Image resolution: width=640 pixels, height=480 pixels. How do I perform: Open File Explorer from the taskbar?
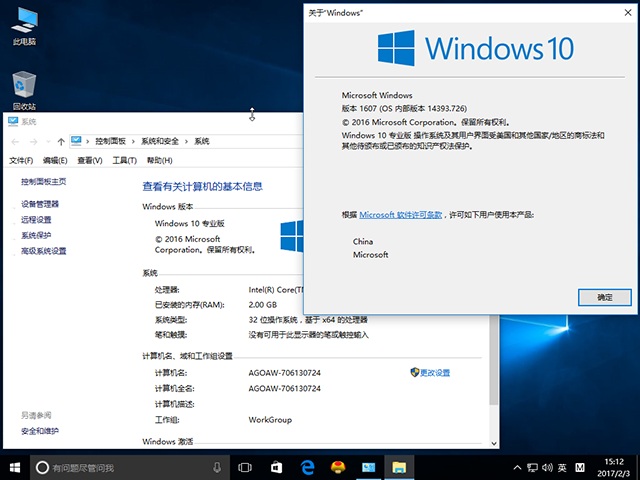coord(398,467)
